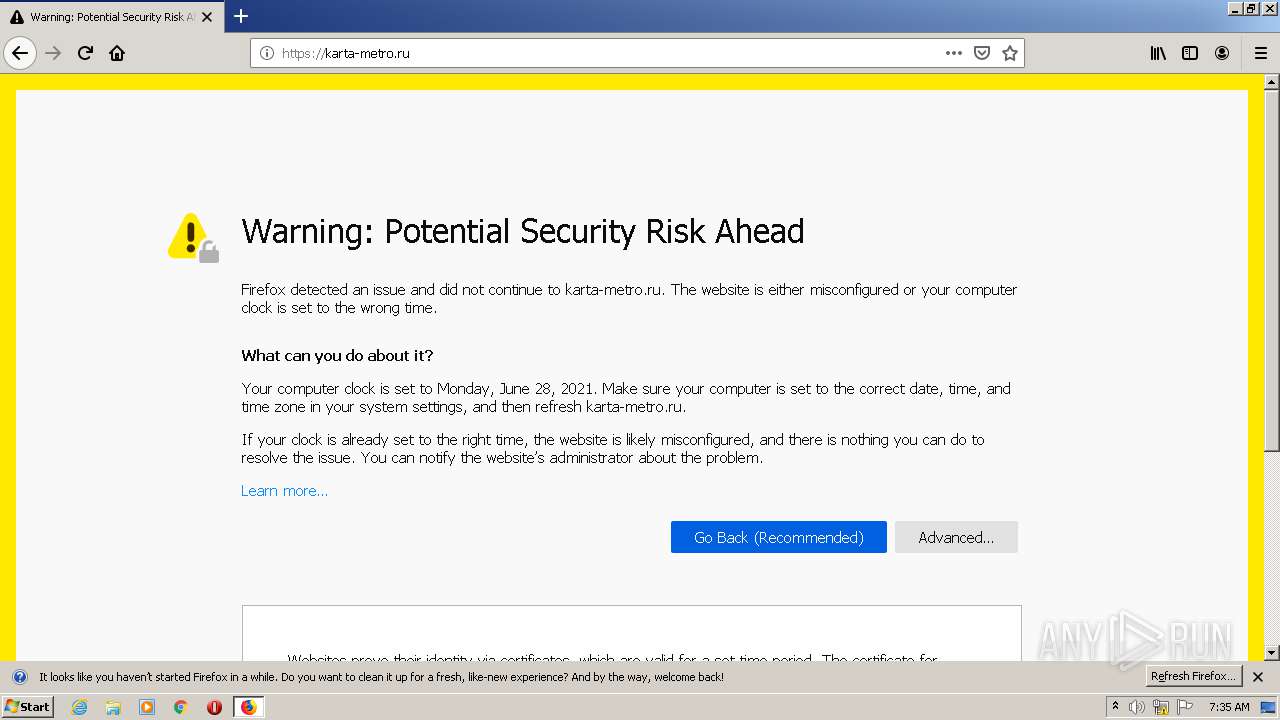Open the Windows Start menu
Image resolution: width=1280 pixels, height=720 pixels.
pyautogui.click(x=27, y=706)
